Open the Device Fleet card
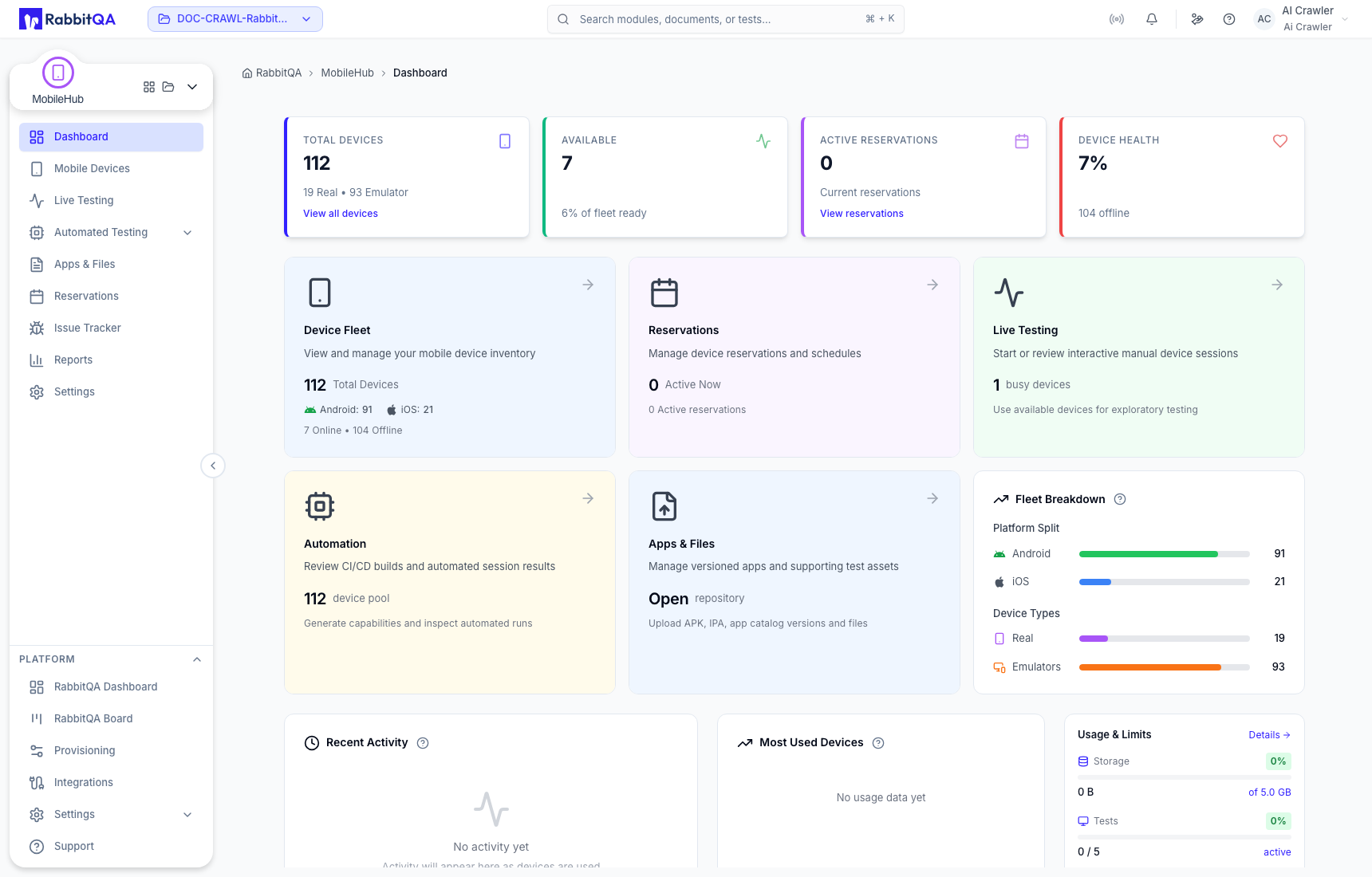 pyautogui.click(x=450, y=357)
